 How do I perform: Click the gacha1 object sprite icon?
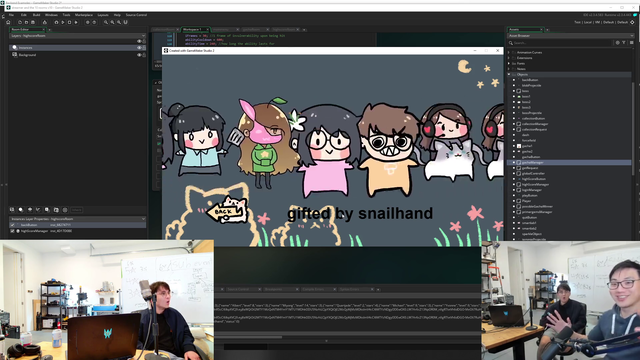pos(519,146)
